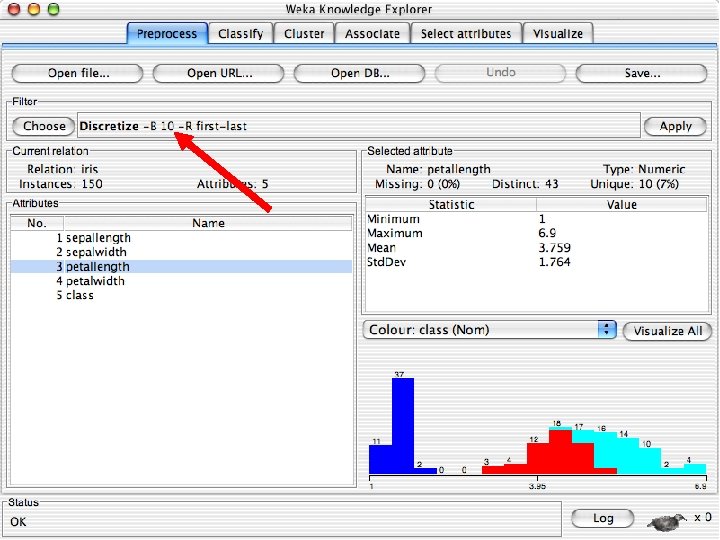The width and height of the screenshot is (720, 540).
Task: Click the Maximum value 6.9
Action: (x=547, y=233)
